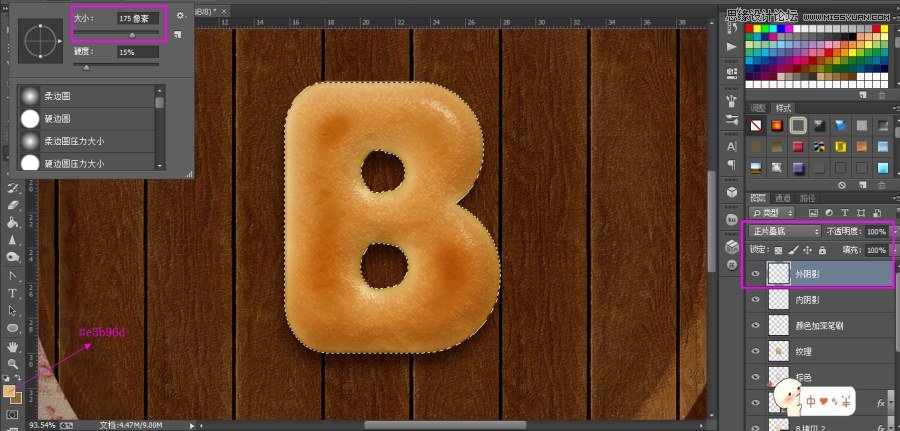This screenshot has height=431, width=900.
Task: Select the Path Selection arrow tool
Action: [13, 310]
